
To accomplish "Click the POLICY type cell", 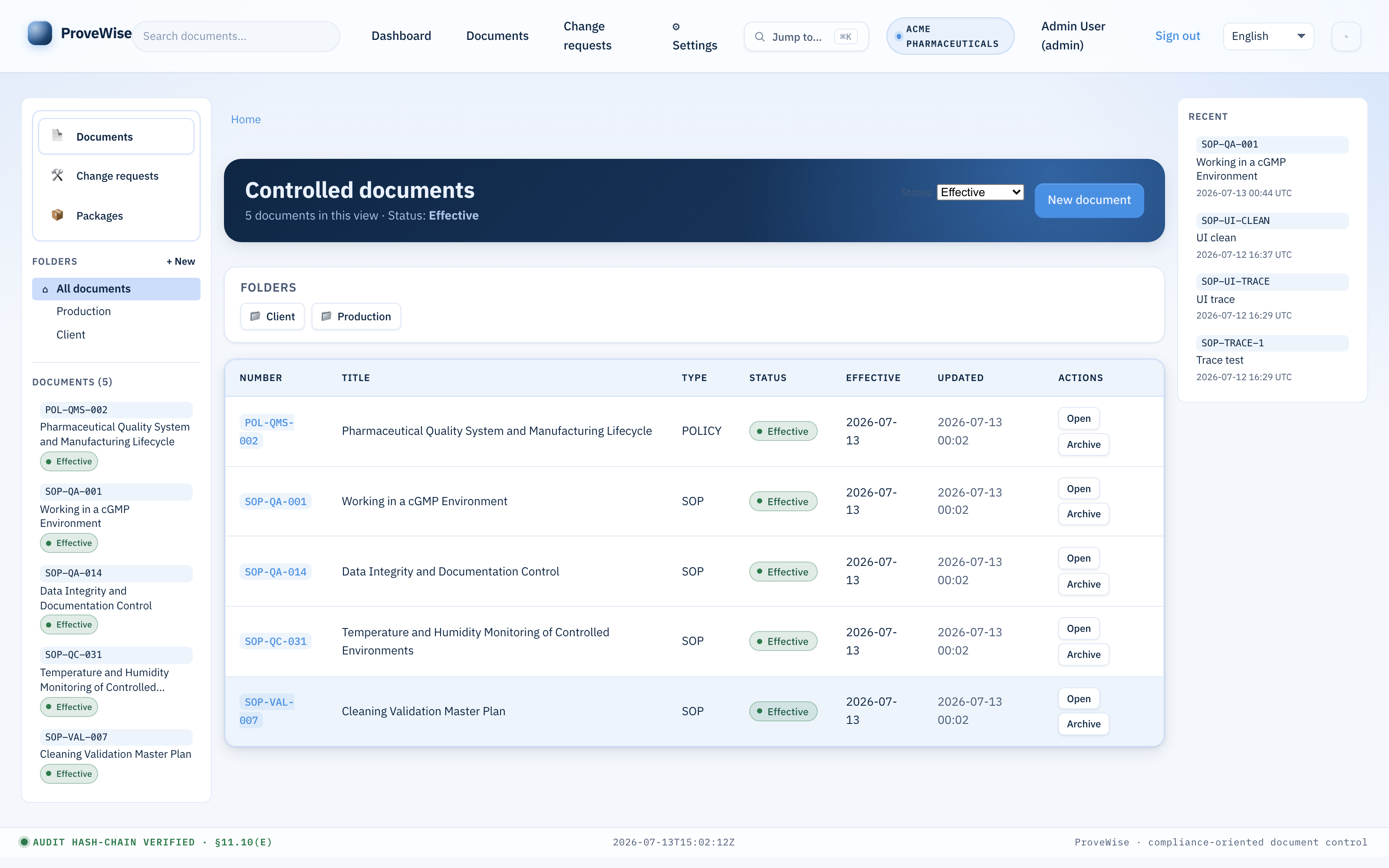I will 701,431.
